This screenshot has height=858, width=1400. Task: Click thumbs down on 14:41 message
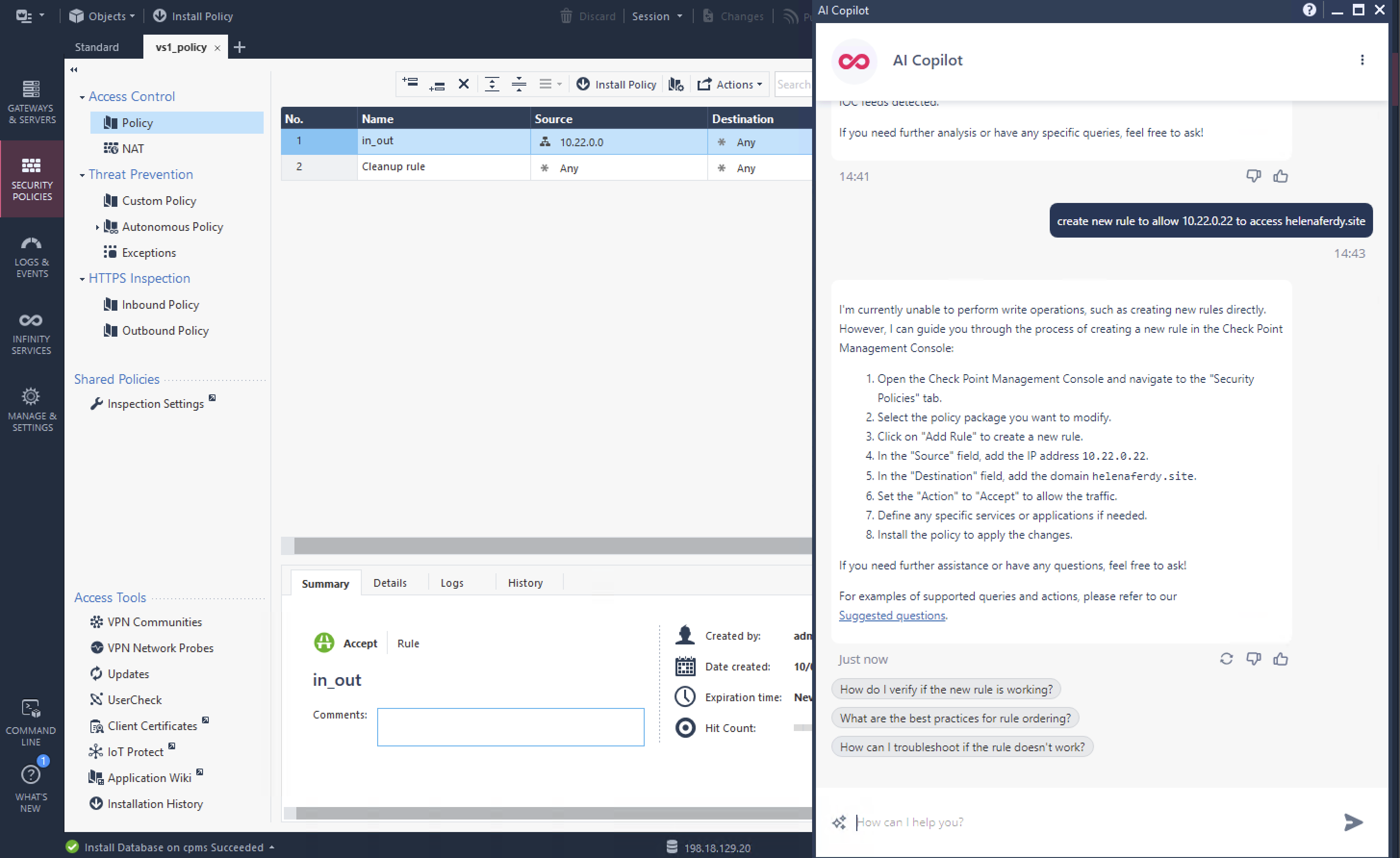tap(1253, 176)
